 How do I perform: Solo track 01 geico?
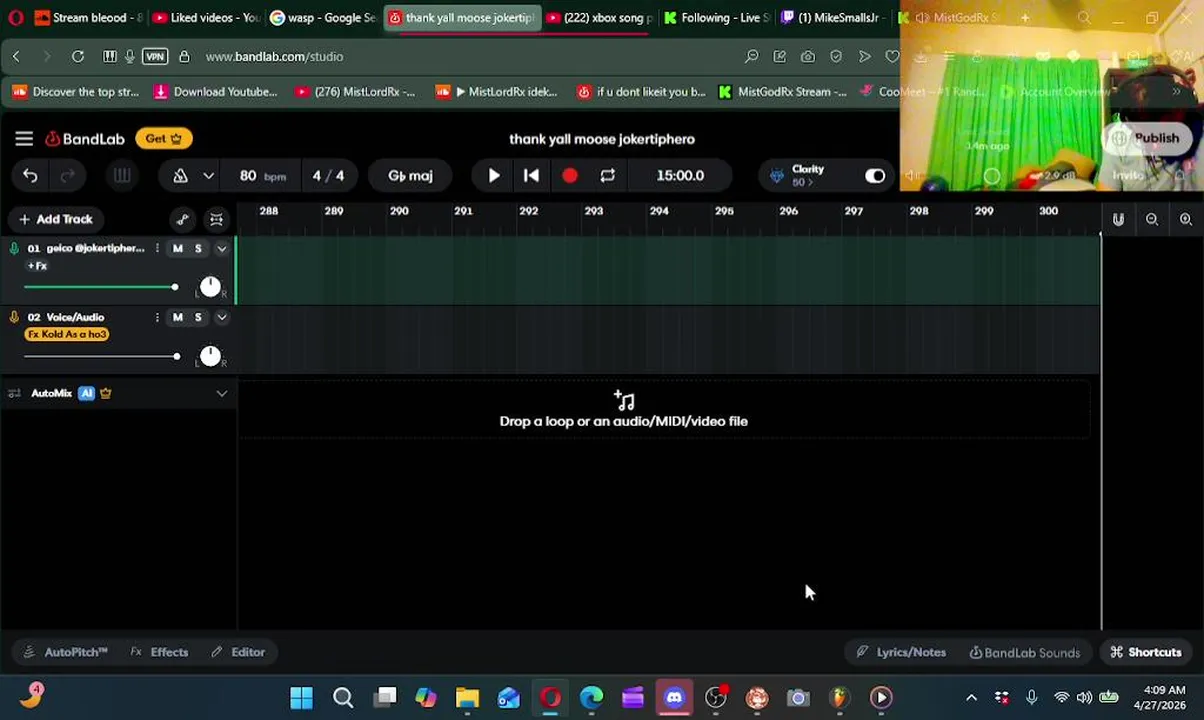[198, 248]
